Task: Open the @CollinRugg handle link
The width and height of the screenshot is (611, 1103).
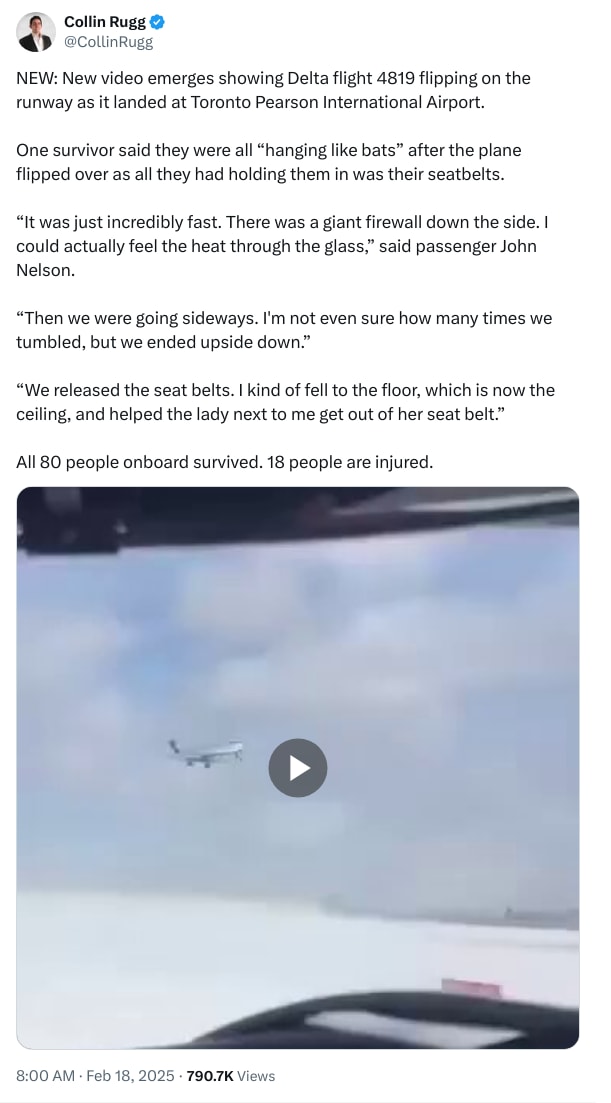Action: click(x=109, y=42)
